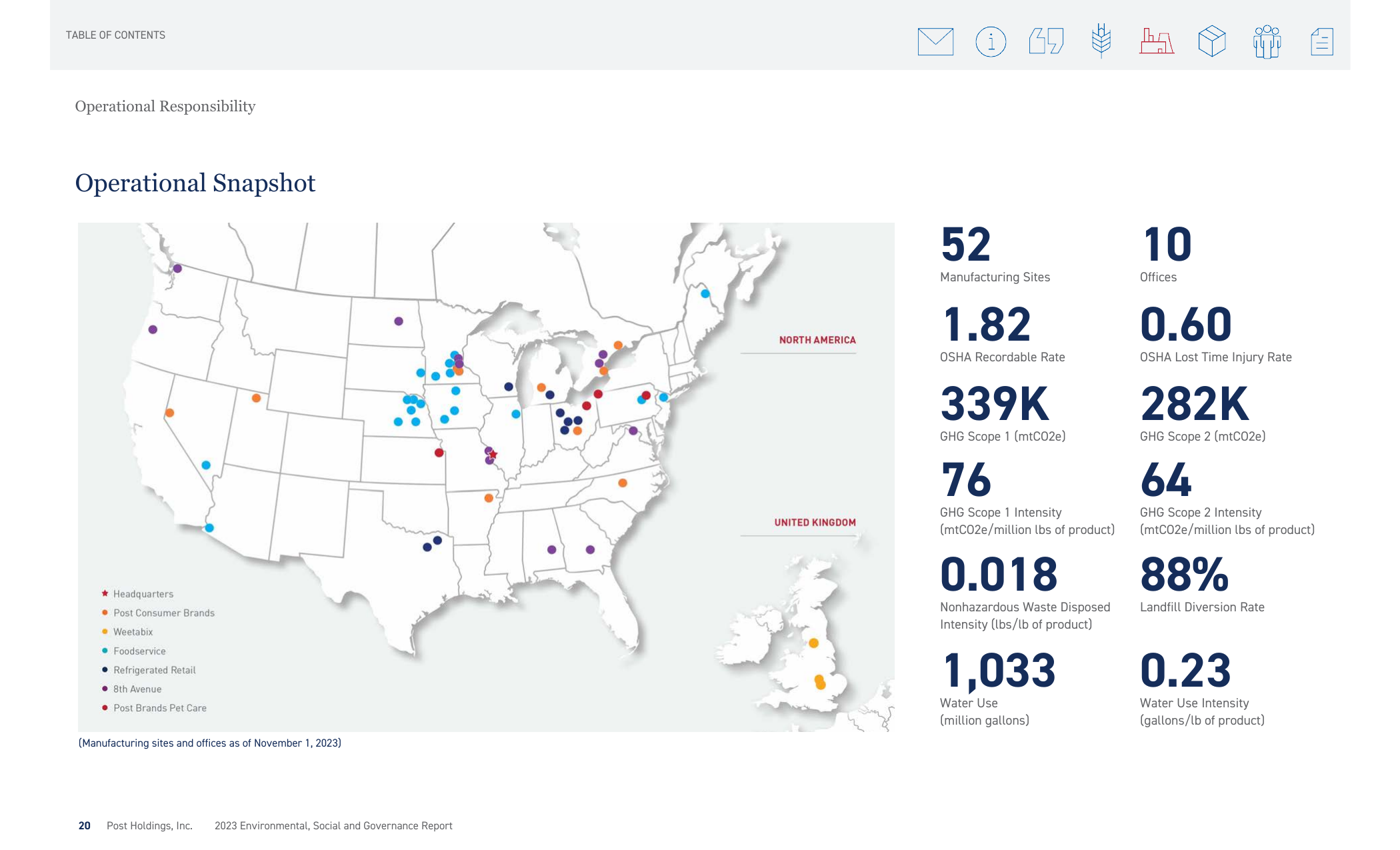This screenshot has height=850, width=1400.
Task: Select the North Dakota 8th Avenue dot
Action: 399,321
